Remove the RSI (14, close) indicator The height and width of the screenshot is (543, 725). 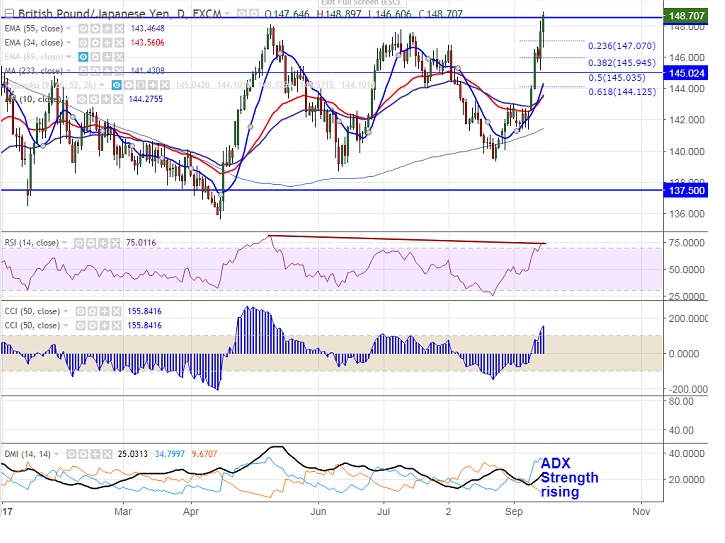115,243
